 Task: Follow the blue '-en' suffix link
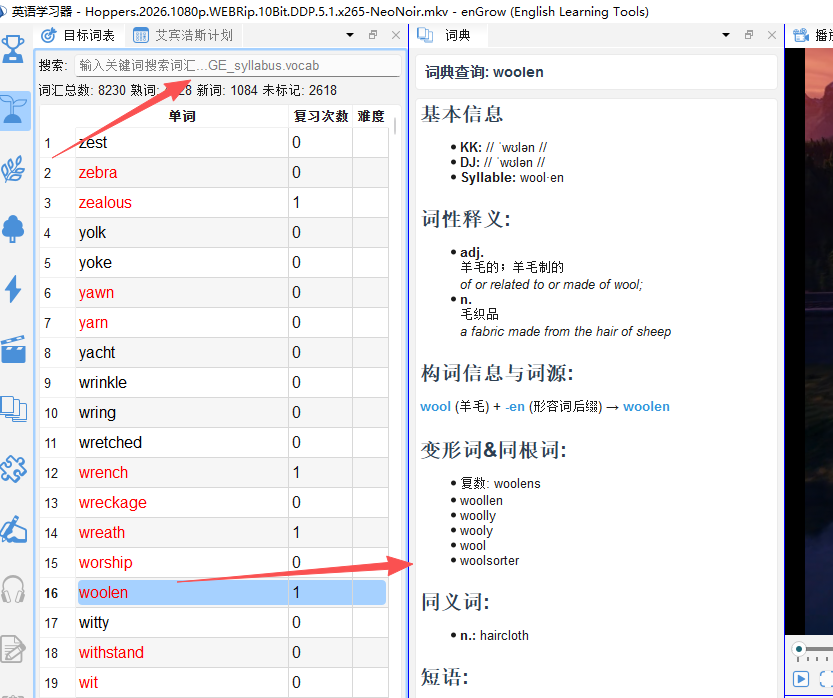514,407
